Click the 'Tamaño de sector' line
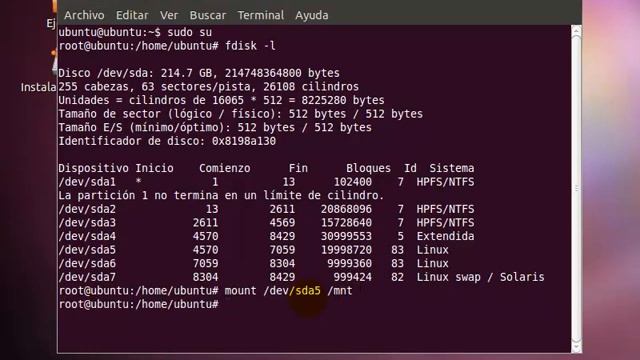 (240, 114)
